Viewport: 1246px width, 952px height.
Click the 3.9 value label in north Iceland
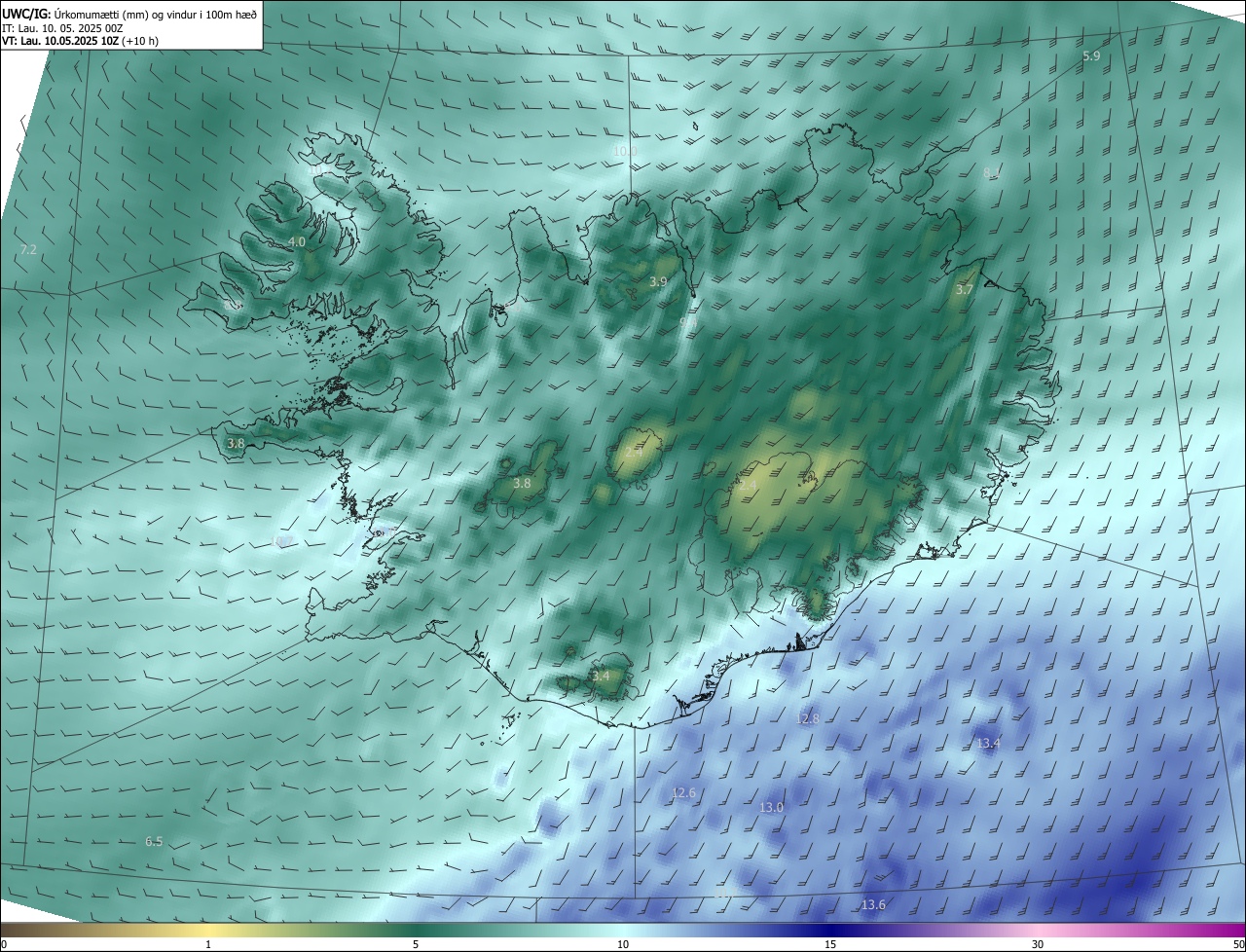(x=658, y=281)
